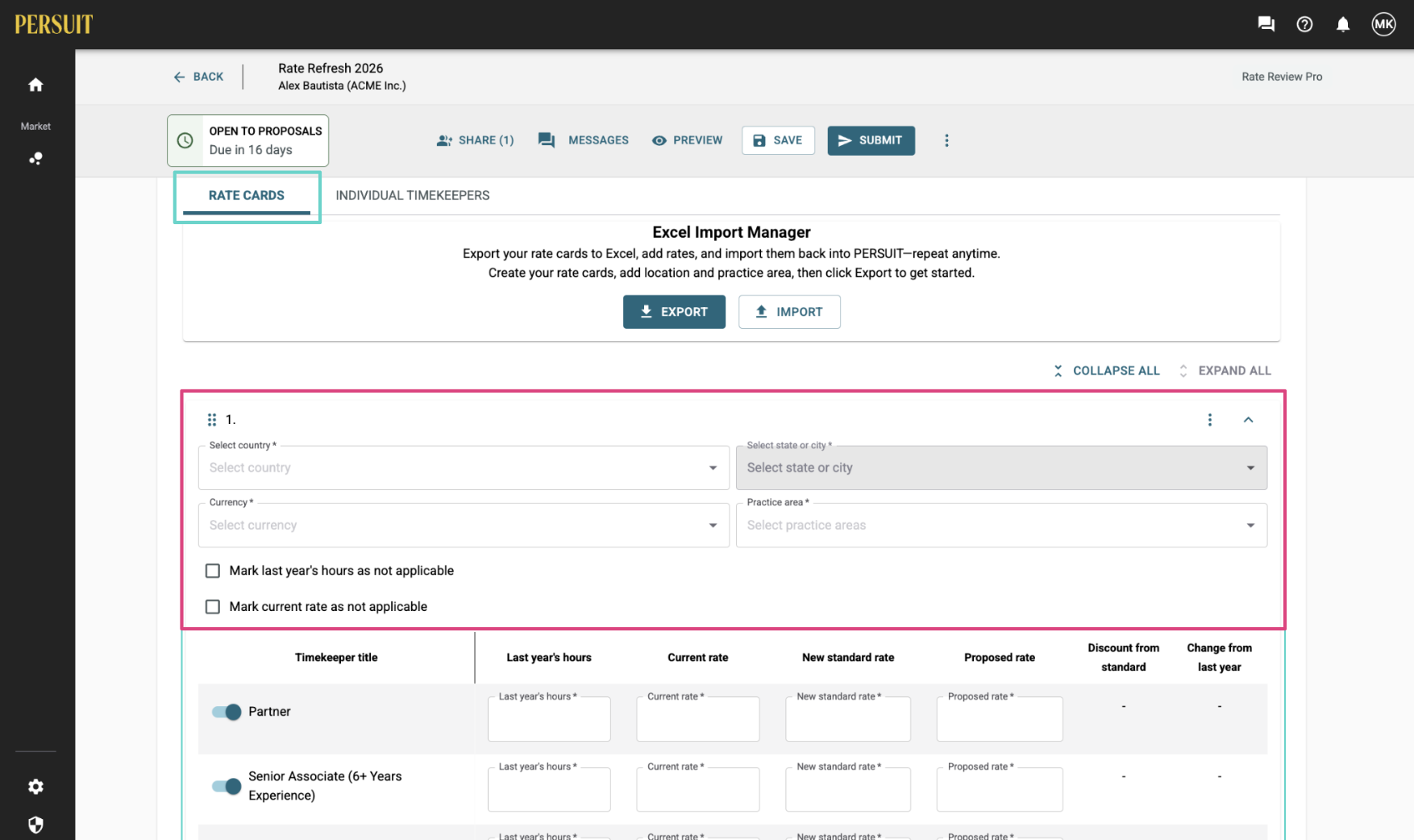Switch to the Individual Timekeepers tab

pyautogui.click(x=412, y=195)
